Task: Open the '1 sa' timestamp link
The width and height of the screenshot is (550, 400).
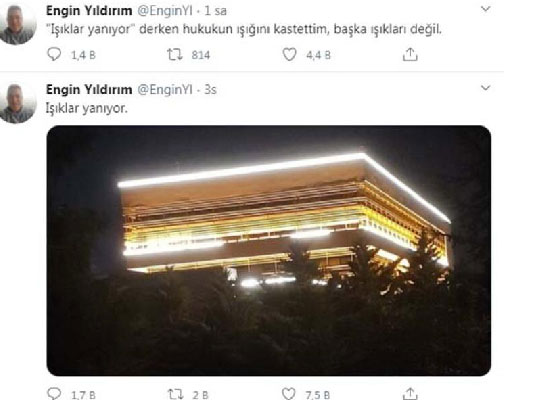Action: [215, 11]
